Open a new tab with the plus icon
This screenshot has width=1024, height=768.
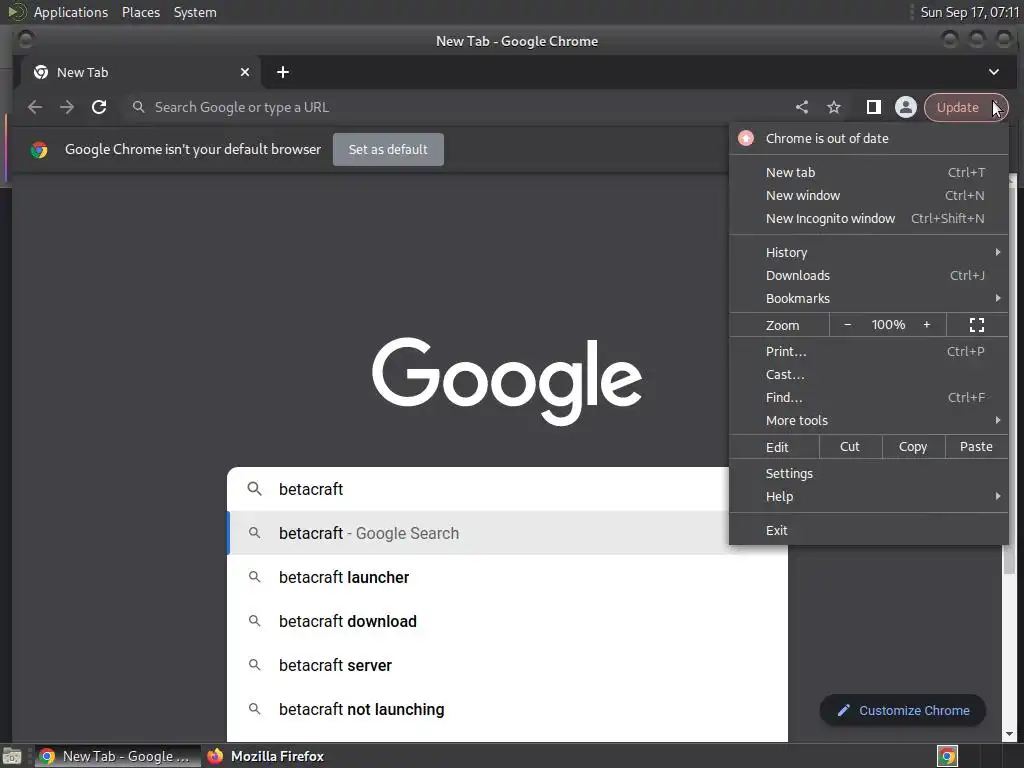(283, 72)
